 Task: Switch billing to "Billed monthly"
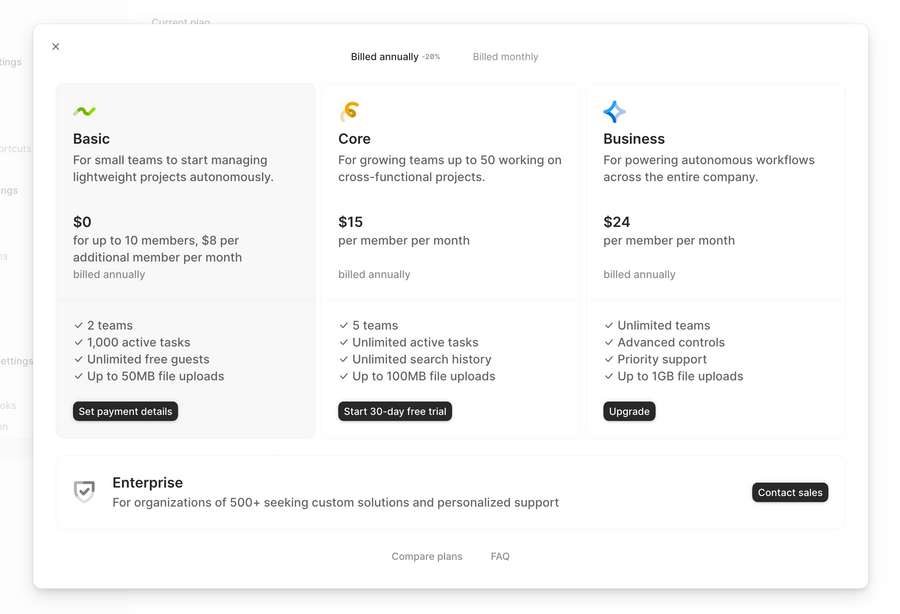click(x=505, y=56)
